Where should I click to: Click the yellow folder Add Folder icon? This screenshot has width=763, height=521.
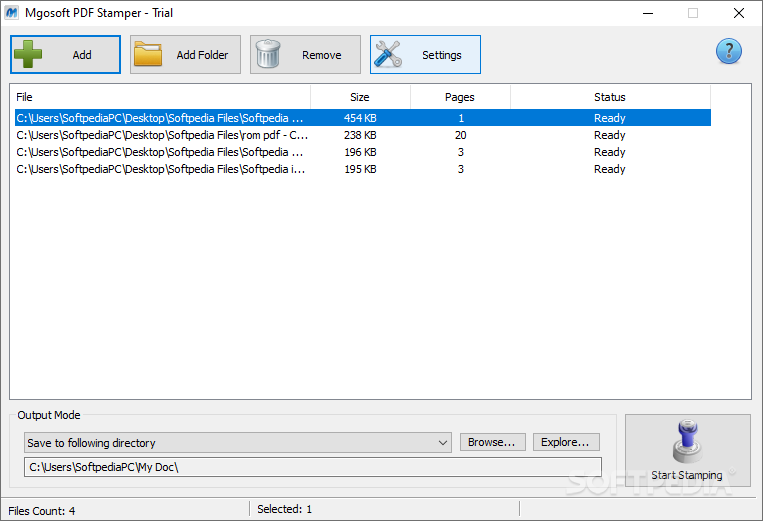[148, 54]
